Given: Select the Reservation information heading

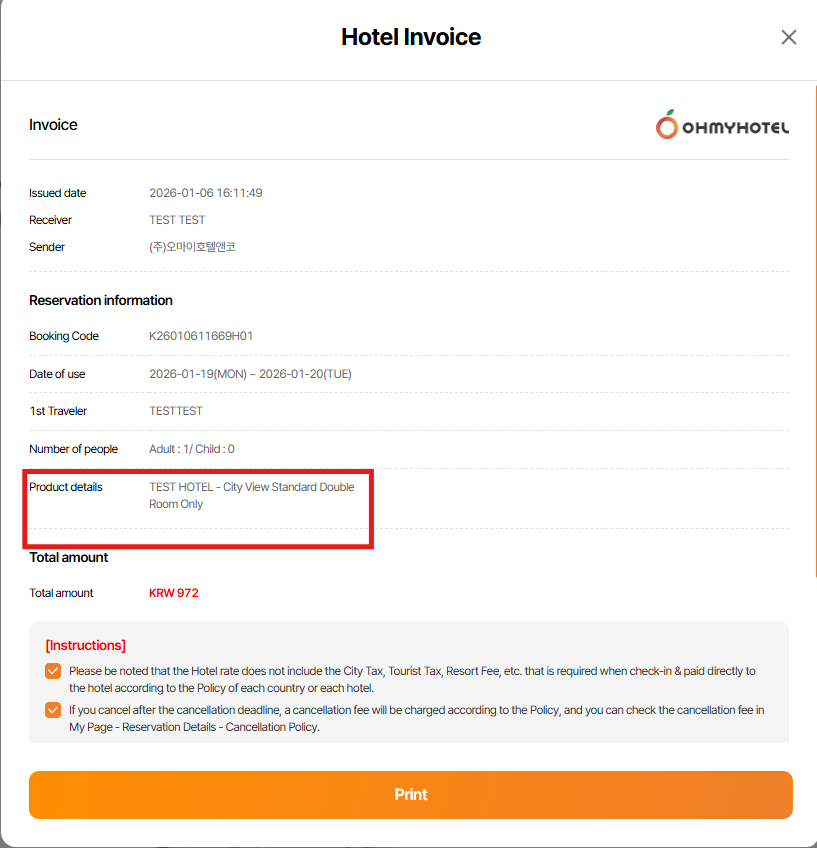Looking at the screenshot, I should coord(101,300).
